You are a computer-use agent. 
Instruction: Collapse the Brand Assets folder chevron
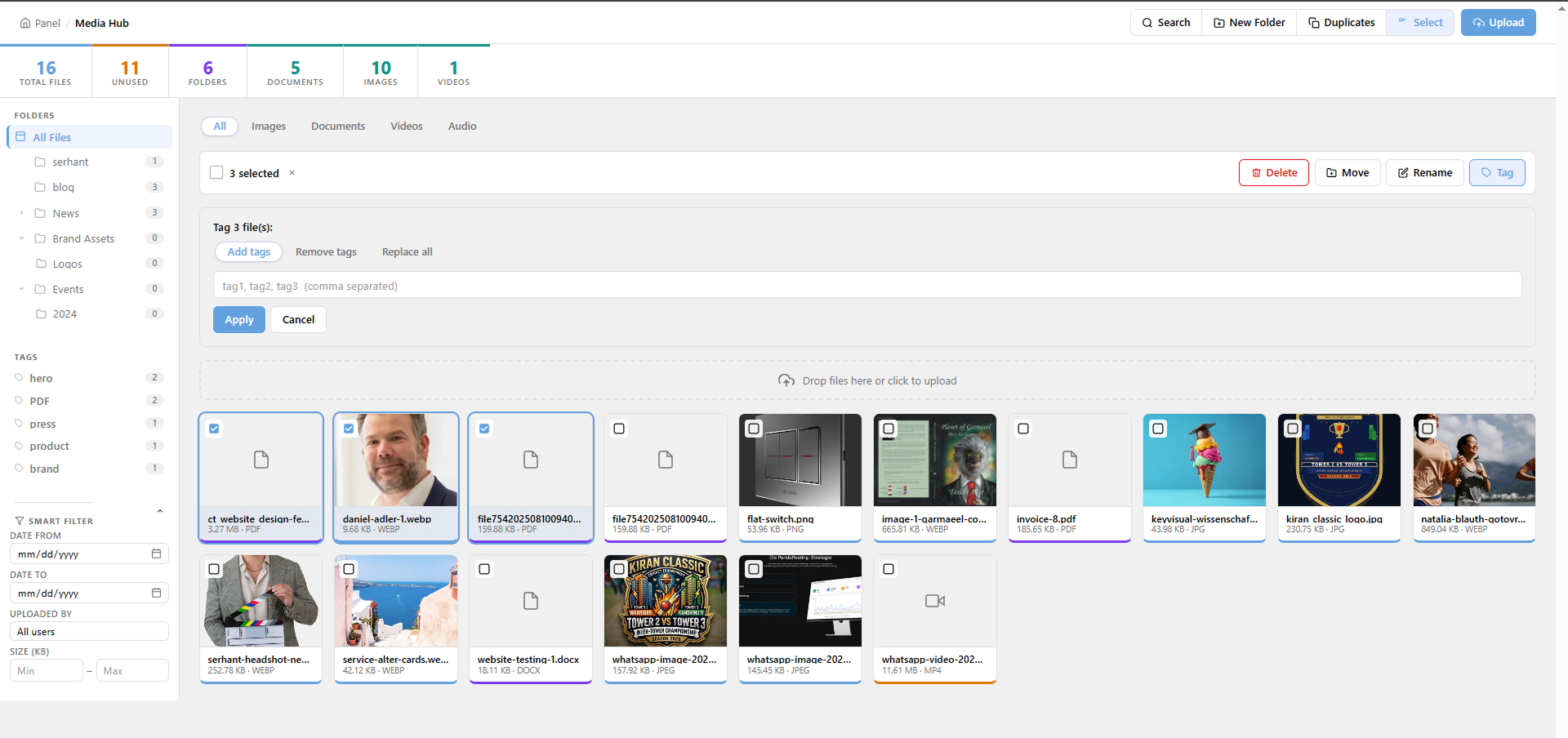pyautogui.click(x=21, y=238)
